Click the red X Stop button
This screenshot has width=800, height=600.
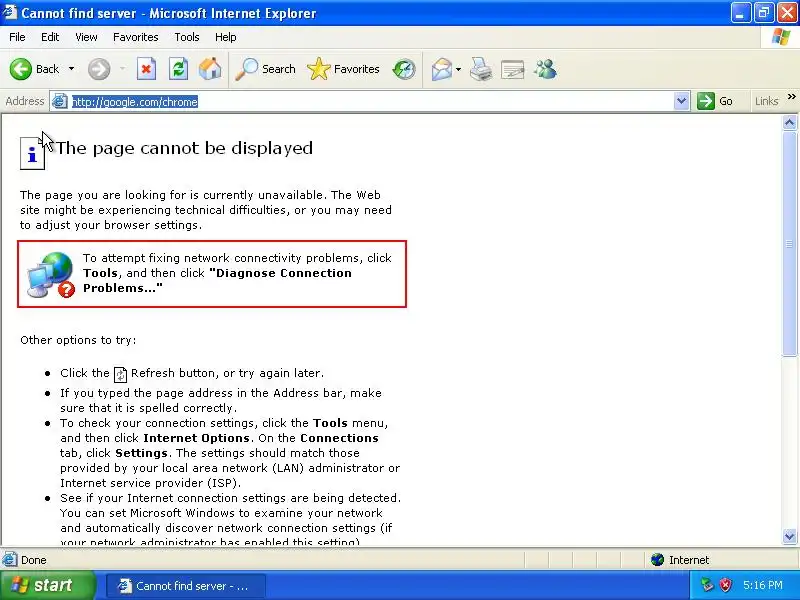click(146, 69)
